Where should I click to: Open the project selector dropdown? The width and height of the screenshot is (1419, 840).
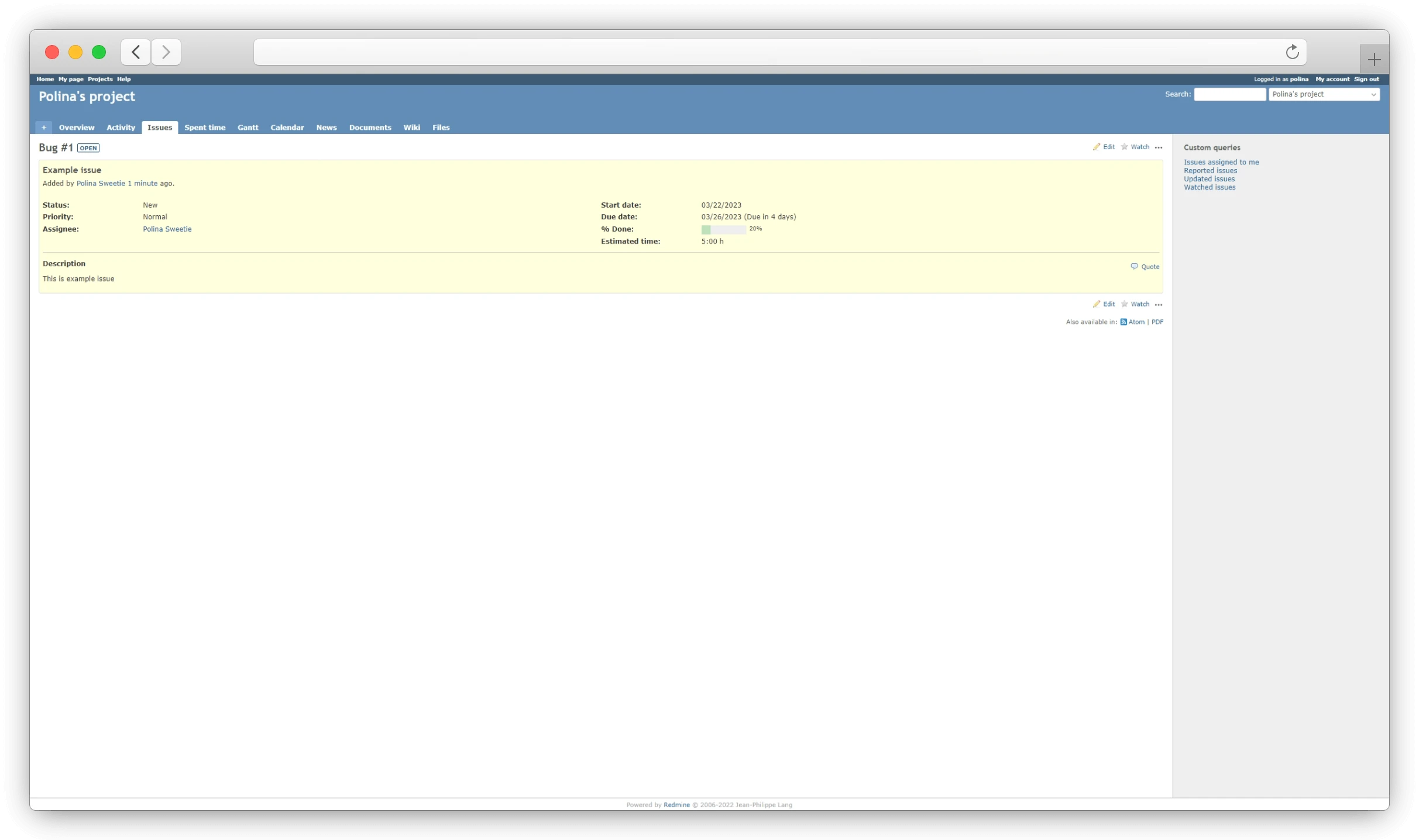(1325, 94)
